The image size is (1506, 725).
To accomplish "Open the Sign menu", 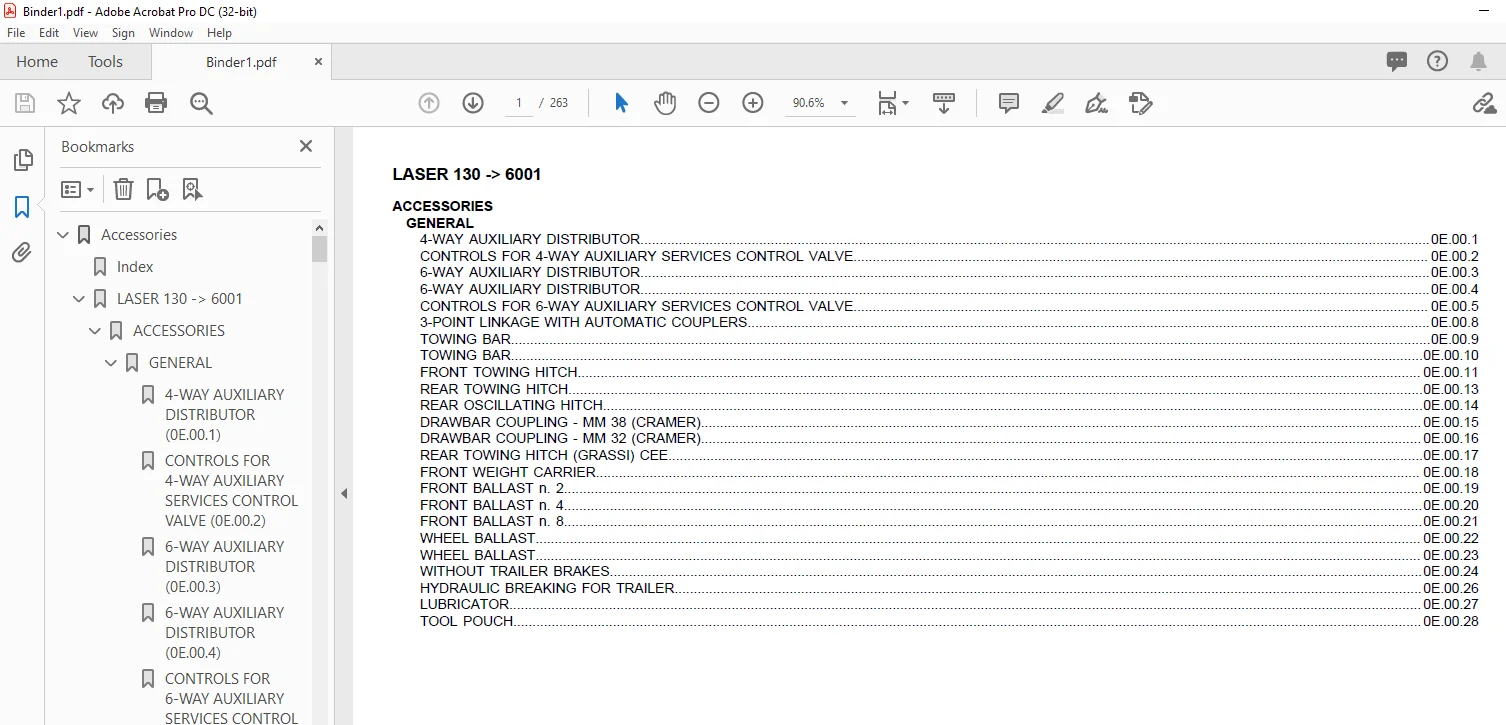I will click(123, 33).
